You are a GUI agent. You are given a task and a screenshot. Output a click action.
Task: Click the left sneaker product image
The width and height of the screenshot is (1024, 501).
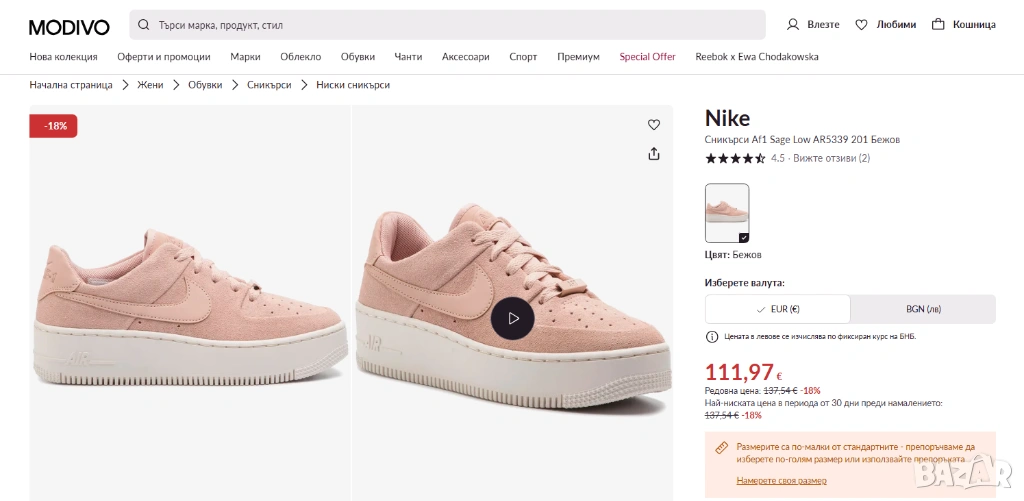click(190, 310)
